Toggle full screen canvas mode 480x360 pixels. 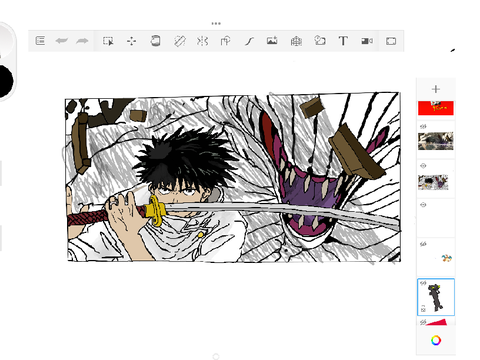tap(391, 41)
